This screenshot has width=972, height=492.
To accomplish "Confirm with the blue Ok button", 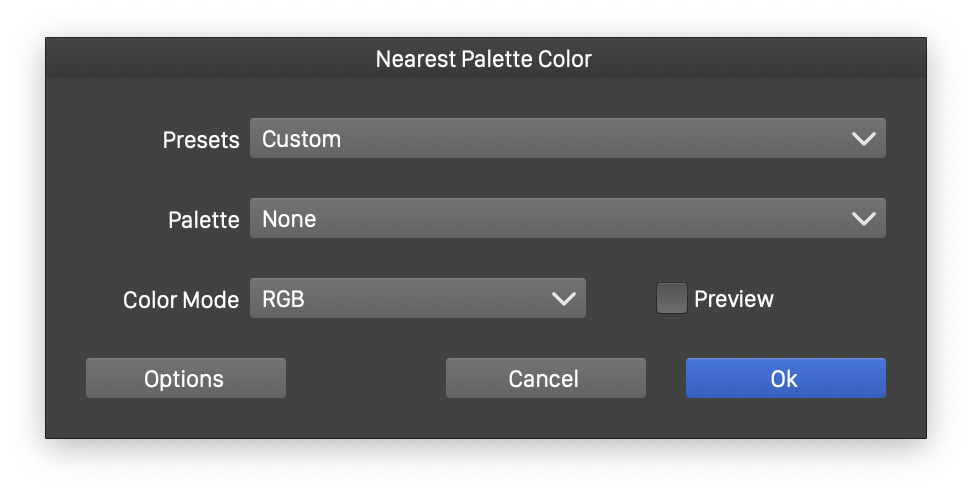I will pos(785,379).
